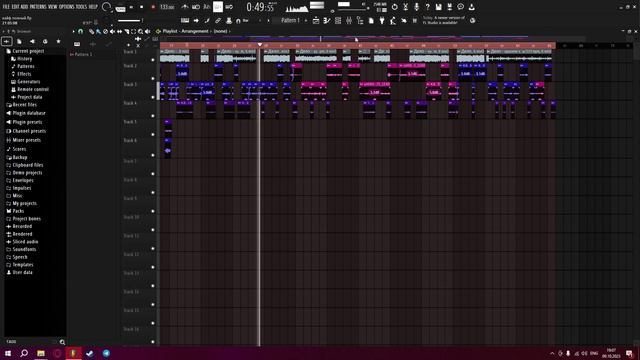Open the playlist options arrow menu
640x360 pixels.
73,31
